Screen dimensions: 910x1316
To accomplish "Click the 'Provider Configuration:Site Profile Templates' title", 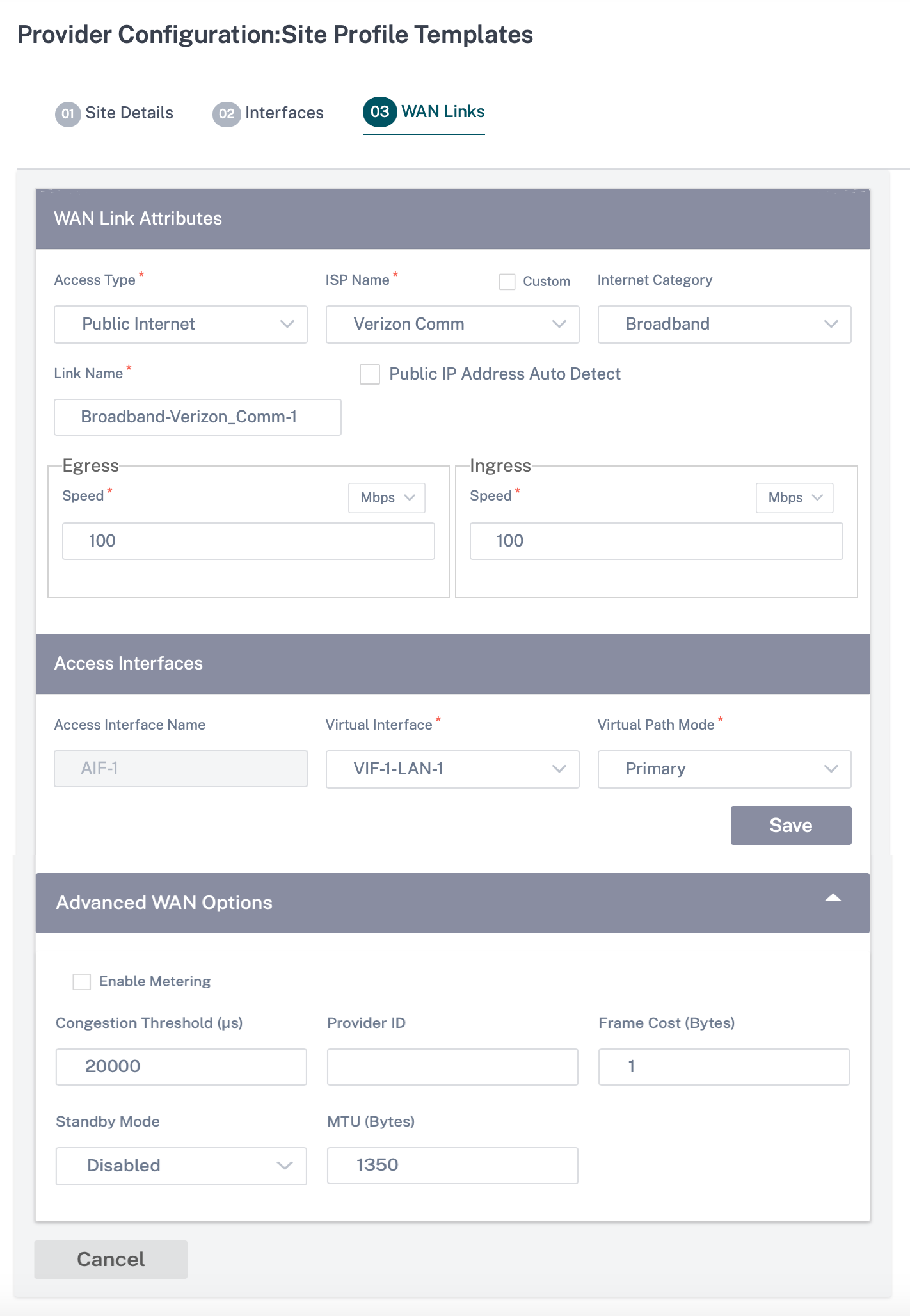I will point(275,35).
